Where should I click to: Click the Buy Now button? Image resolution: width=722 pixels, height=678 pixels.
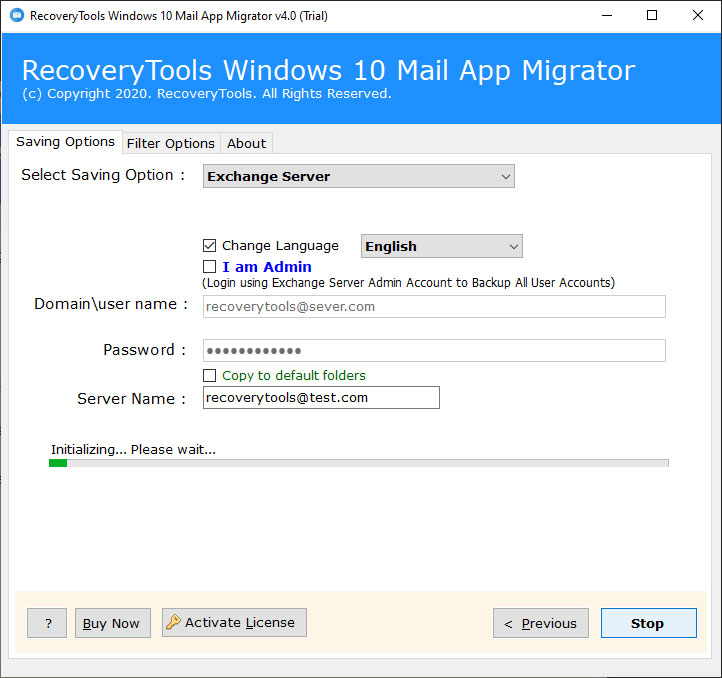[113, 623]
